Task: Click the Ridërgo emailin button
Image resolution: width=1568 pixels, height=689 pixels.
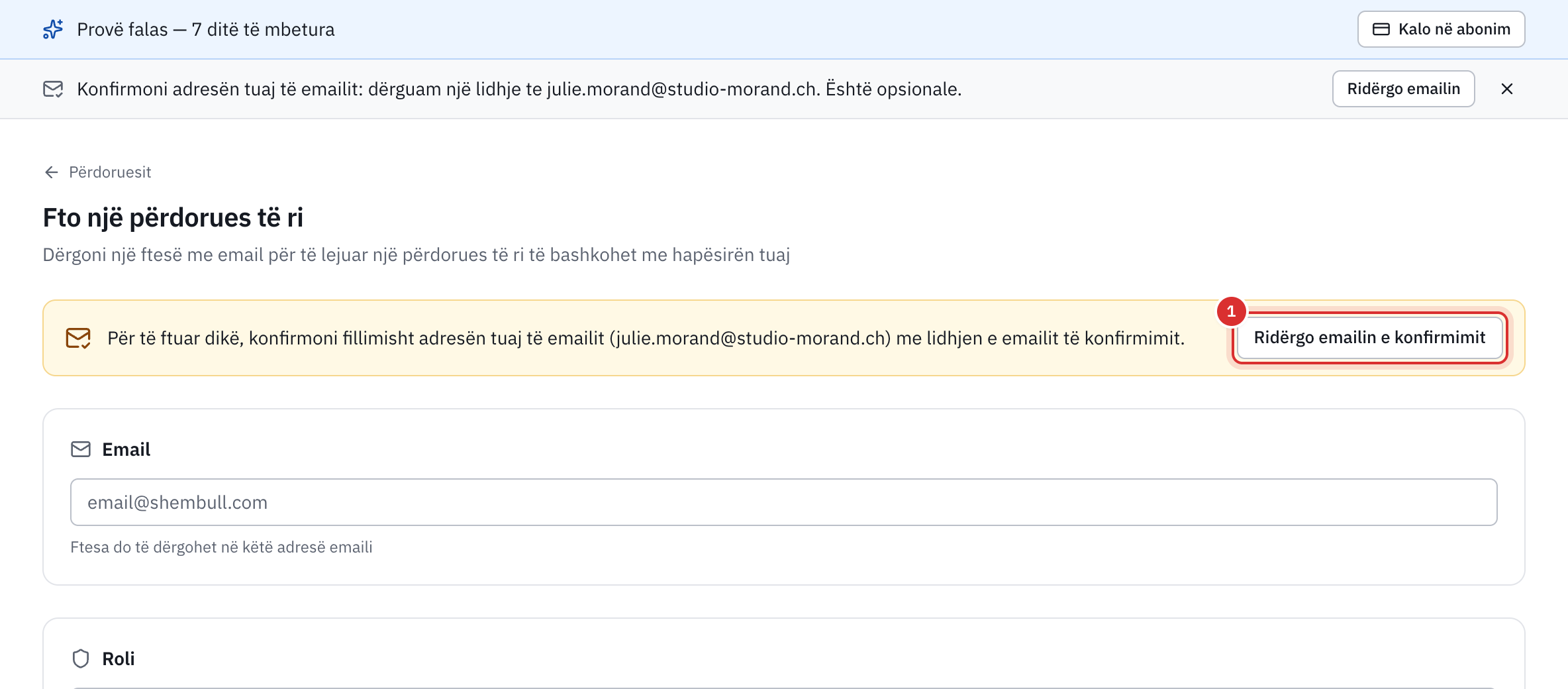Action: pyautogui.click(x=1403, y=89)
